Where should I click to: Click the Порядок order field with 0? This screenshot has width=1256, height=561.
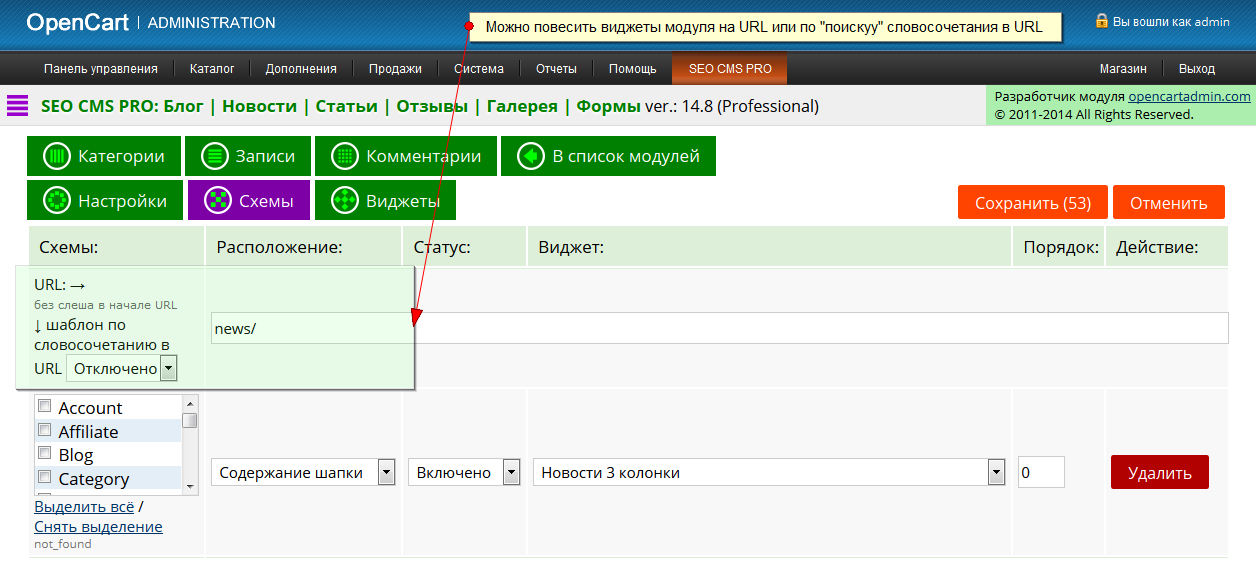pos(1040,472)
